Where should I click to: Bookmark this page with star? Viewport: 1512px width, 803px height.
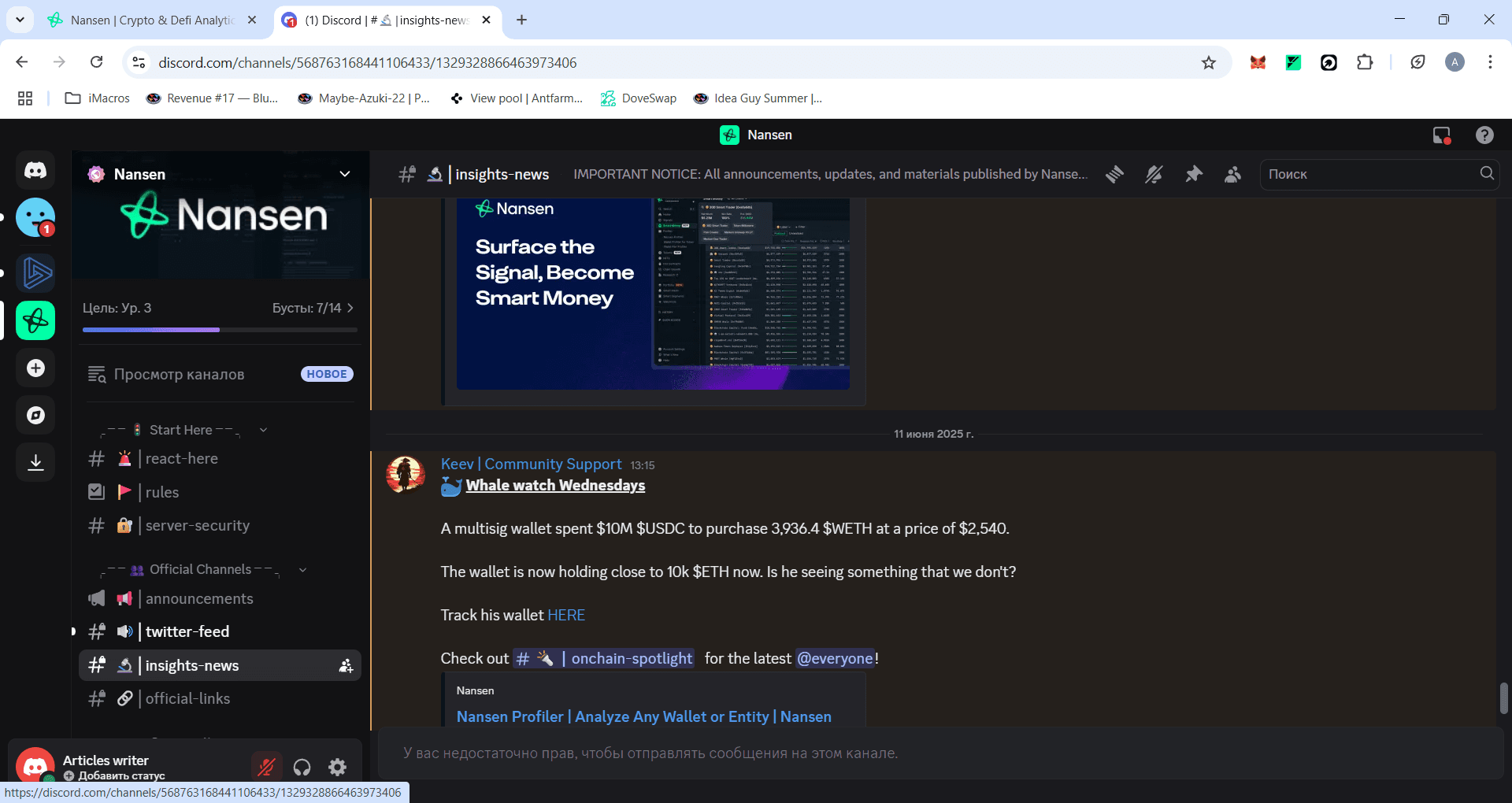coord(1209,62)
